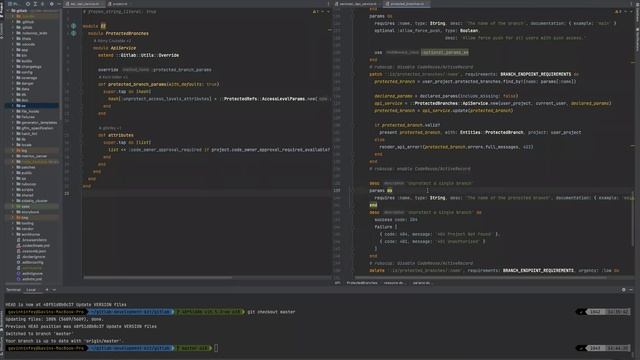Open the Project view selector dropdown
This screenshot has width=640, height=360.
click(13, 4)
